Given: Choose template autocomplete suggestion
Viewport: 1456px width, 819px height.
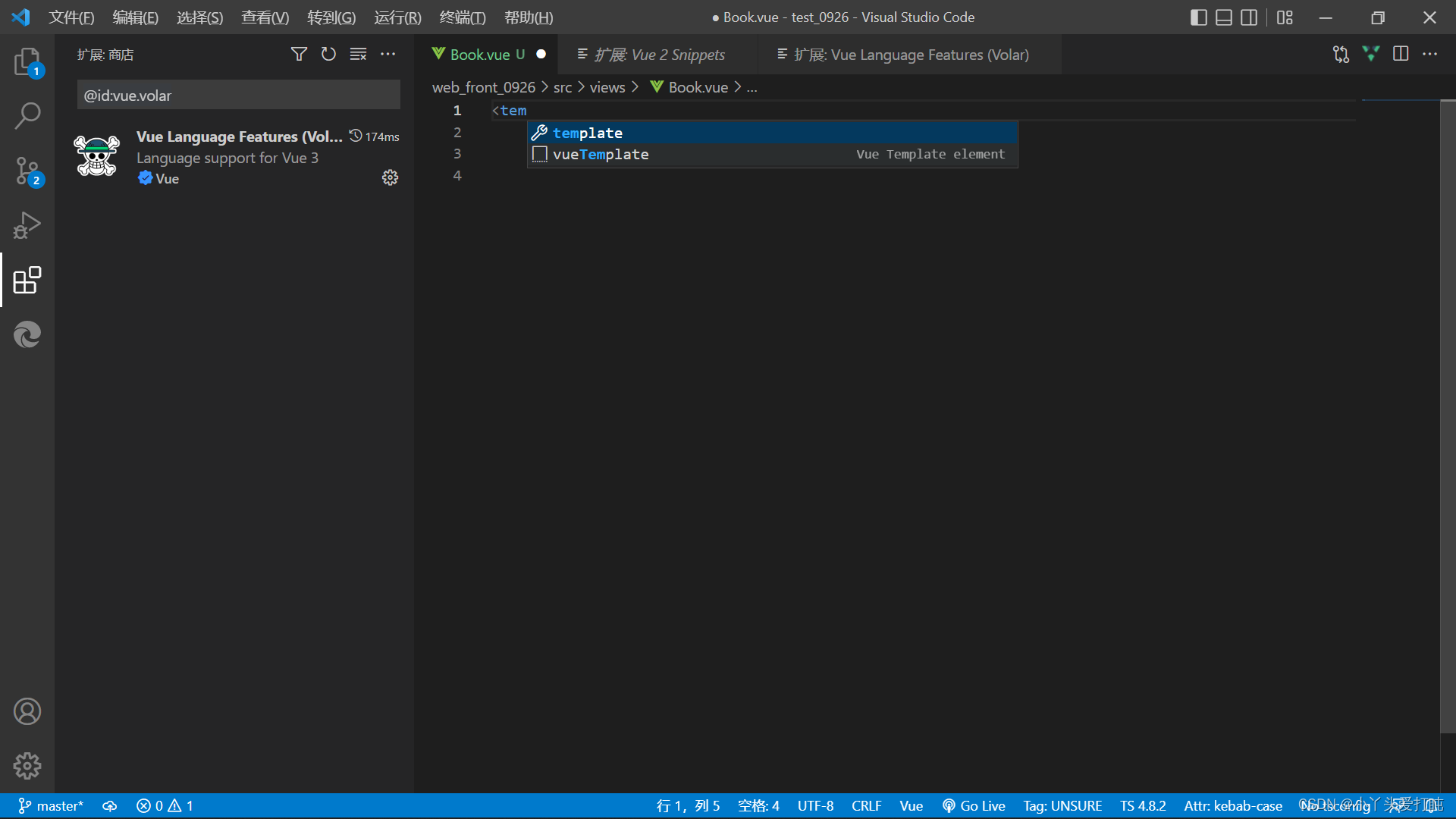Looking at the screenshot, I should click(x=773, y=133).
